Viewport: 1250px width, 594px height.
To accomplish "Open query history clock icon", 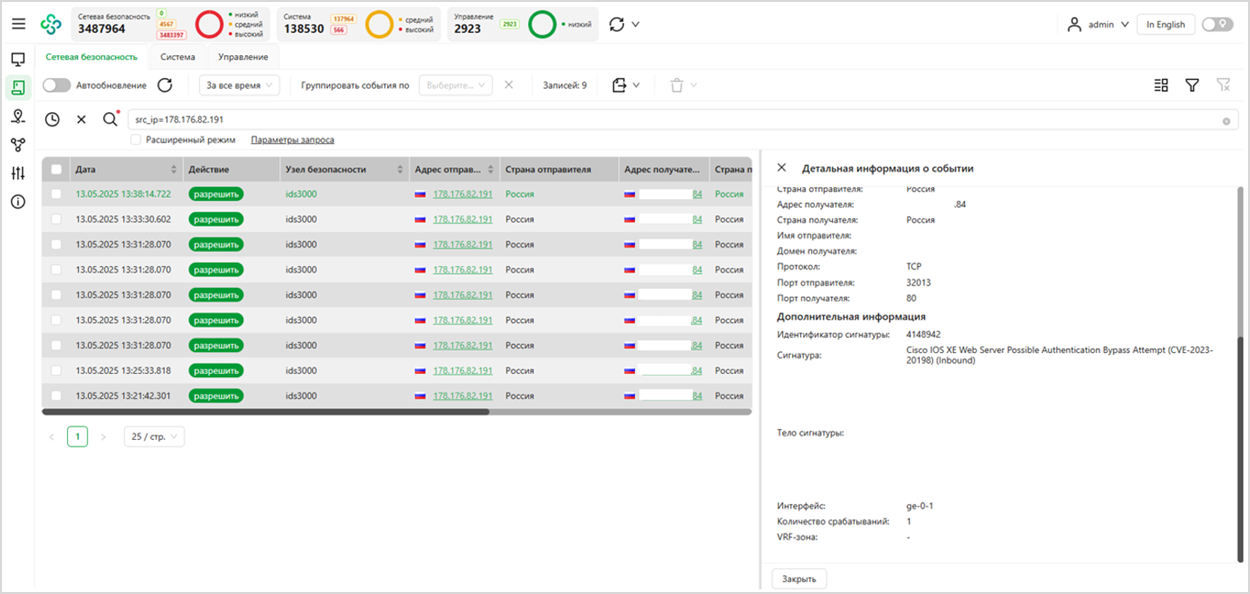I will pyautogui.click(x=52, y=120).
